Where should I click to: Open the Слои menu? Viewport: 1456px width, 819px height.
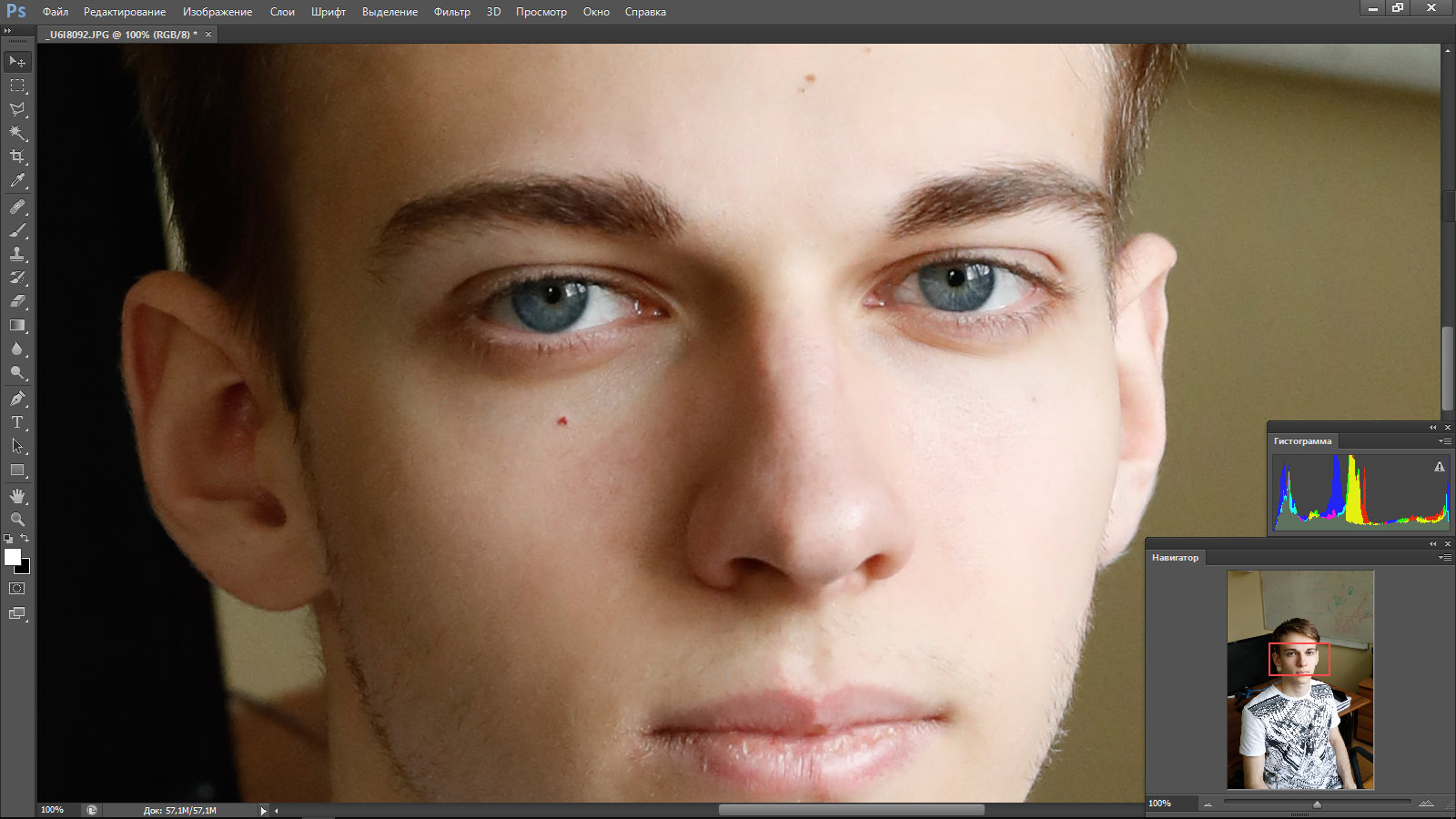click(282, 12)
